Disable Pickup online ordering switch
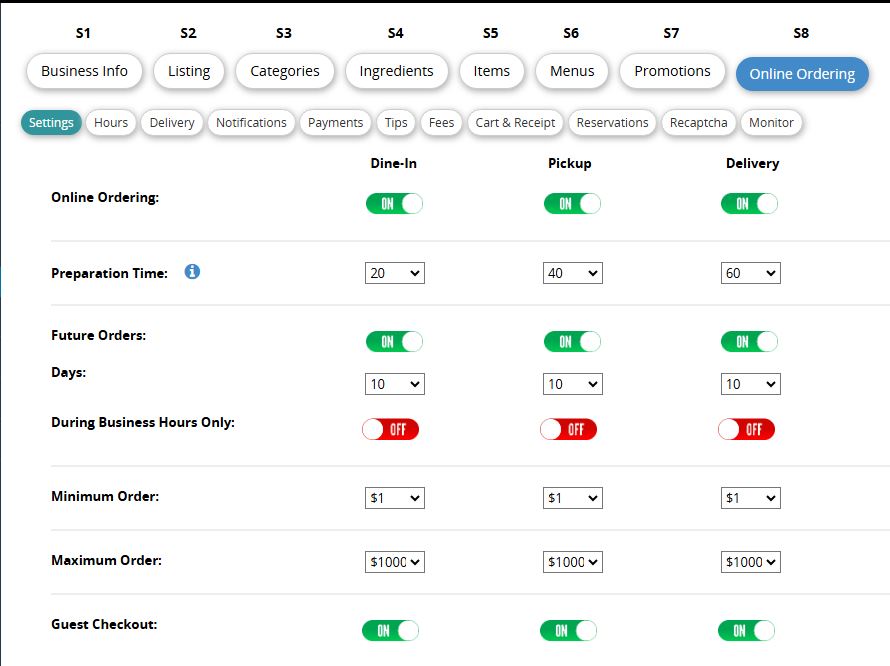This screenshot has width=890, height=666. (x=572, y=203)
